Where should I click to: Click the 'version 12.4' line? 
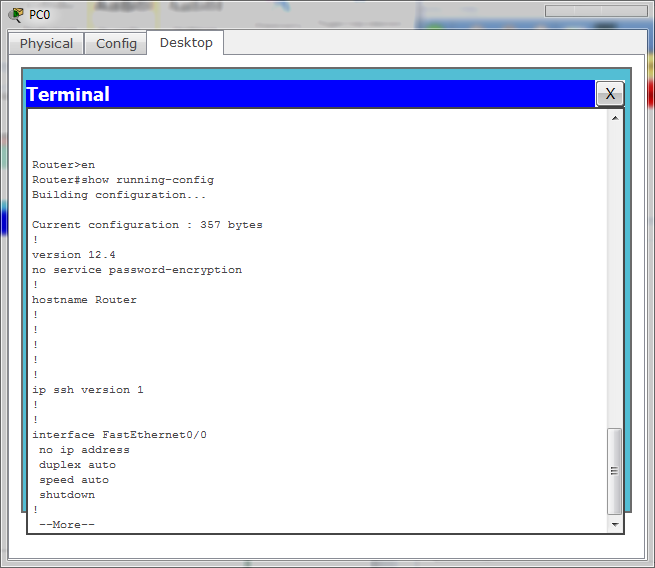point(74,255)
